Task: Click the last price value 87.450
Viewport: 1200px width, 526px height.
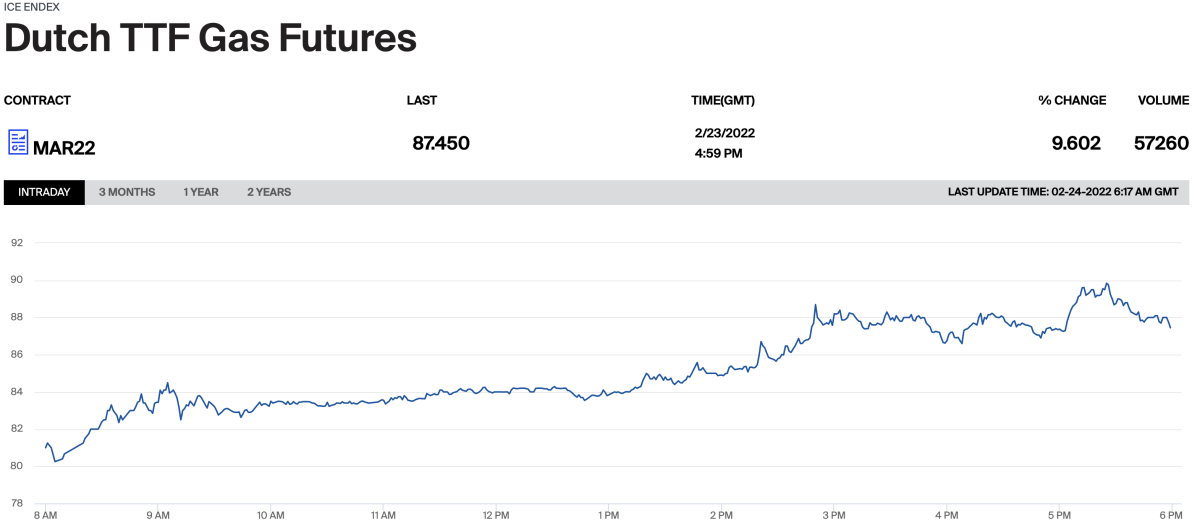Action: click(x=441, y=143)
